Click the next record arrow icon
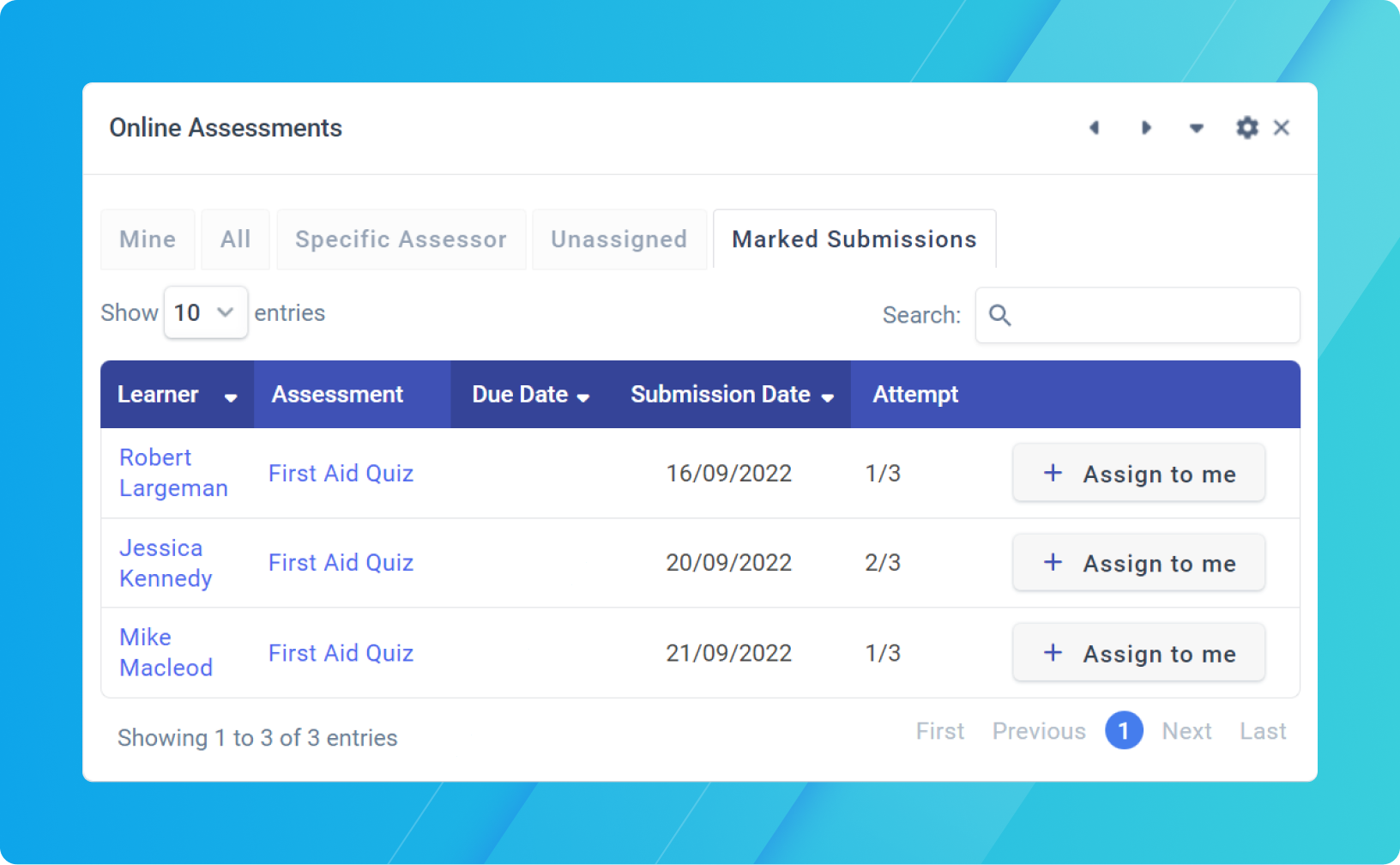This screenshot has width=1400, height=865. pos(1146,127)
